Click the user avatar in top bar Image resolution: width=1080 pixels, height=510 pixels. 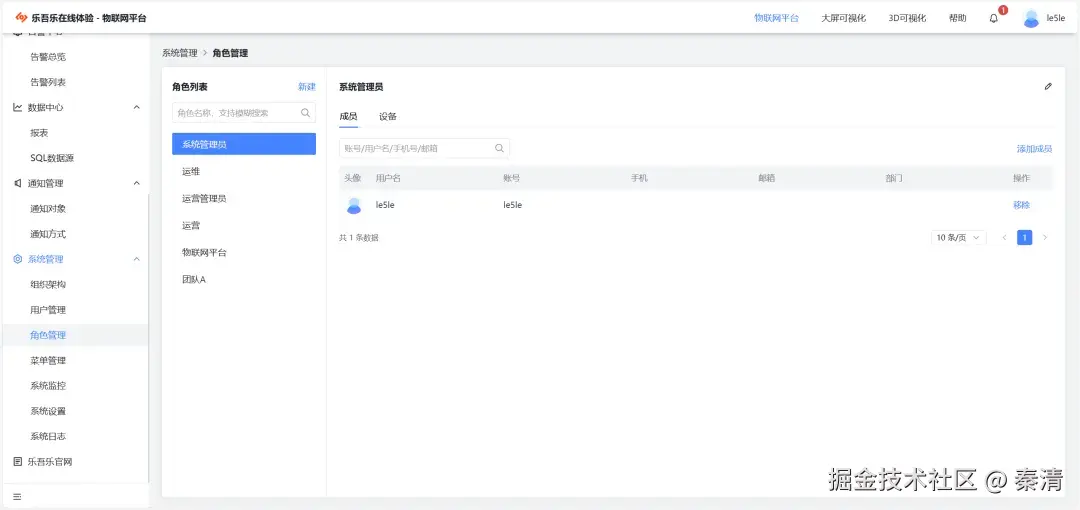1030,19
